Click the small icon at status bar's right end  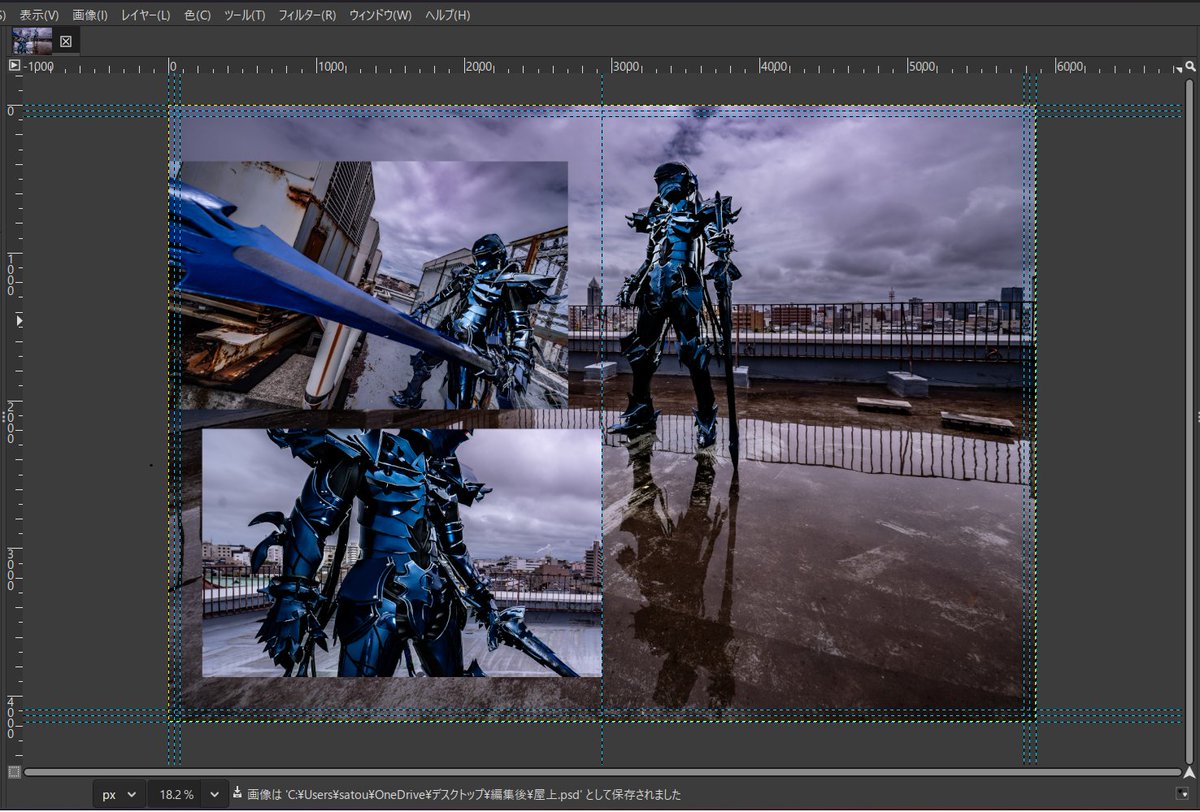[x=1183, y=794]
